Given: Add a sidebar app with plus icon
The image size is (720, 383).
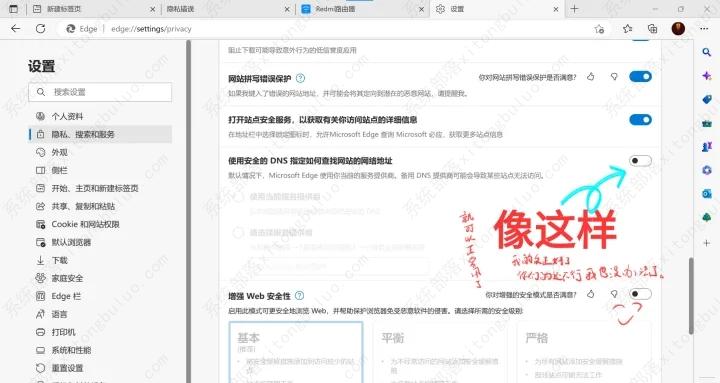Looking at the screenshot, I should [707, 242].
